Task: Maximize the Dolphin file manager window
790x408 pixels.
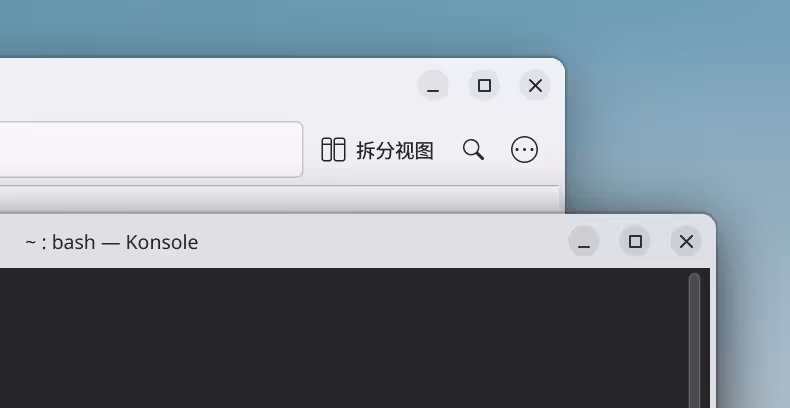Action: pyautogui.click(x=484, y=86)
